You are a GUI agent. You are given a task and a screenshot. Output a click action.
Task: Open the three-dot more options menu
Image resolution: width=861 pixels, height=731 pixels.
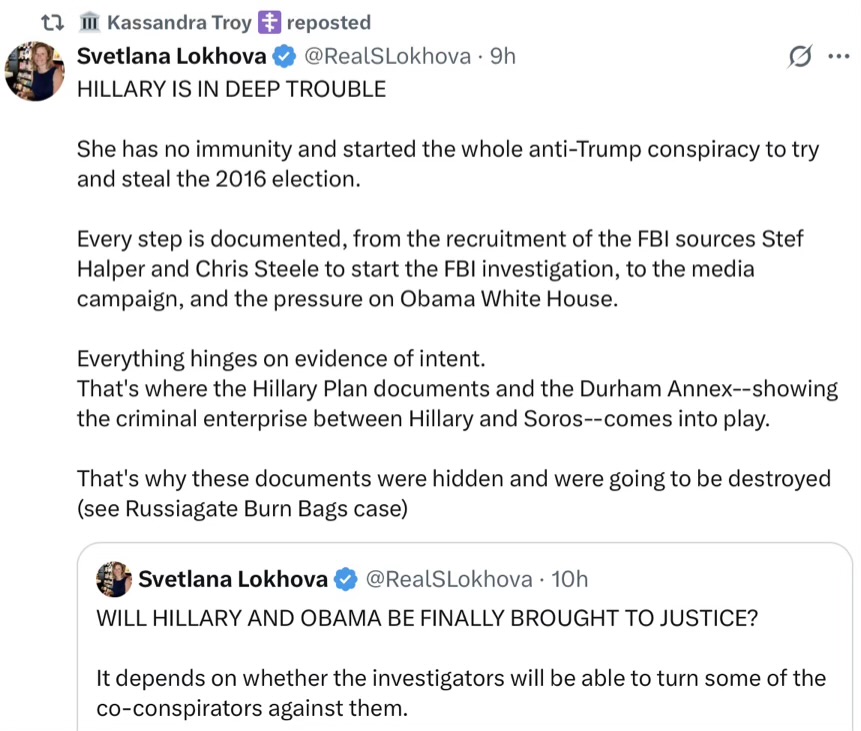(838, 57)
